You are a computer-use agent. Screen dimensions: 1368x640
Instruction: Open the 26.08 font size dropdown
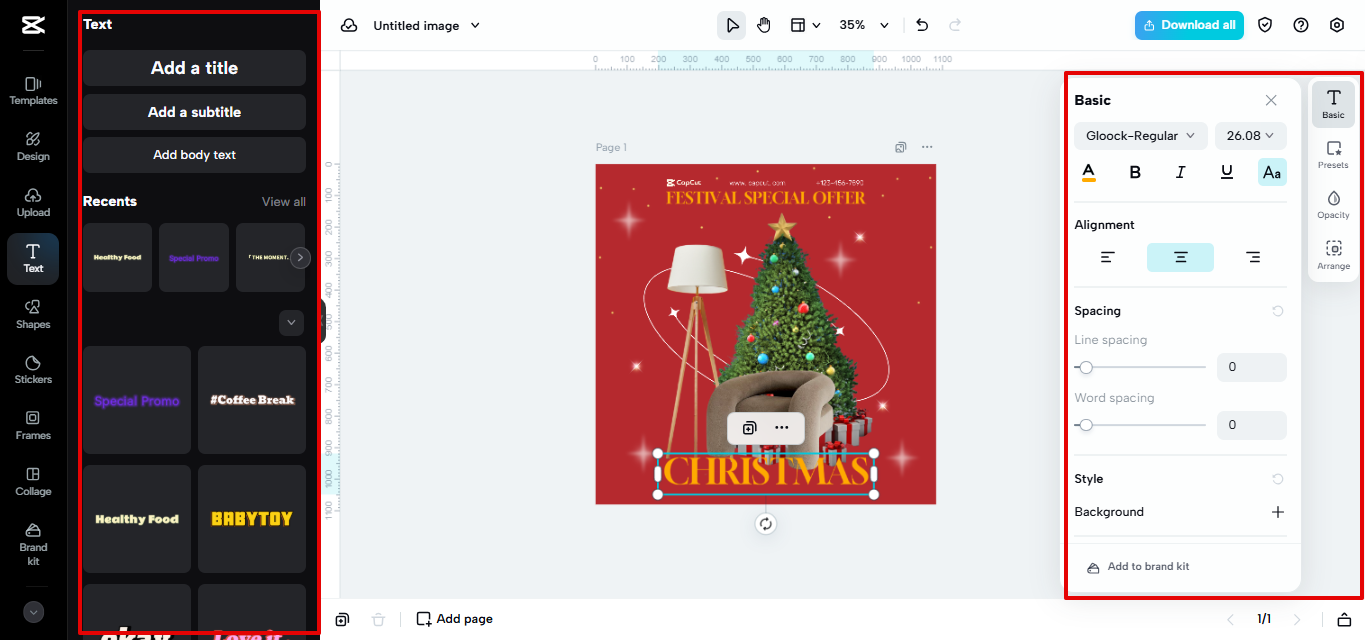click(1251, 136)
